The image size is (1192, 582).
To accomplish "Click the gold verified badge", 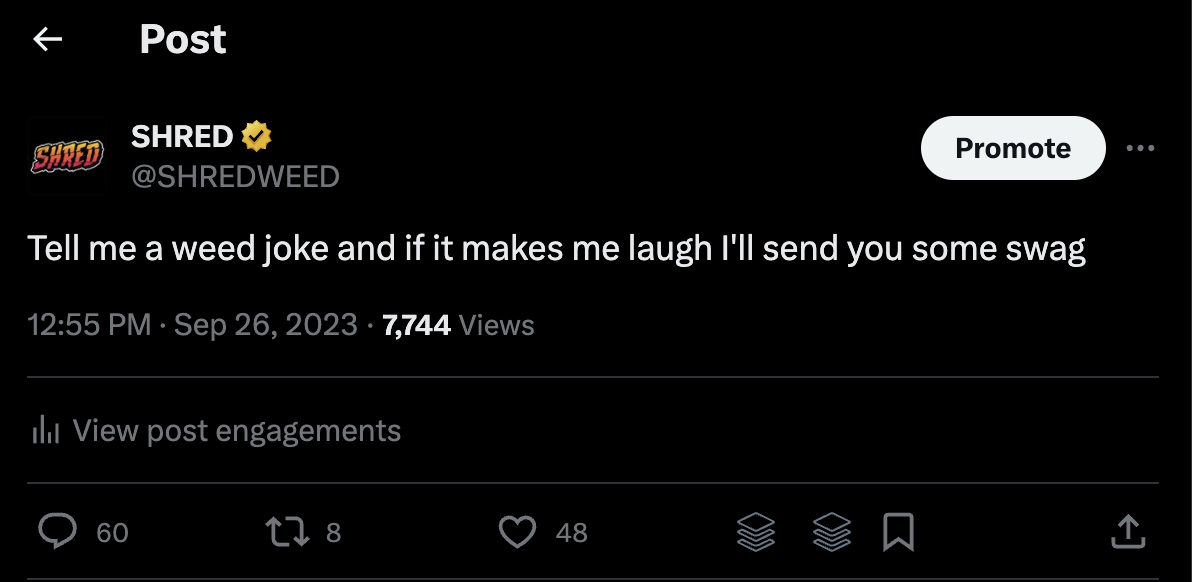I will 258,134.
